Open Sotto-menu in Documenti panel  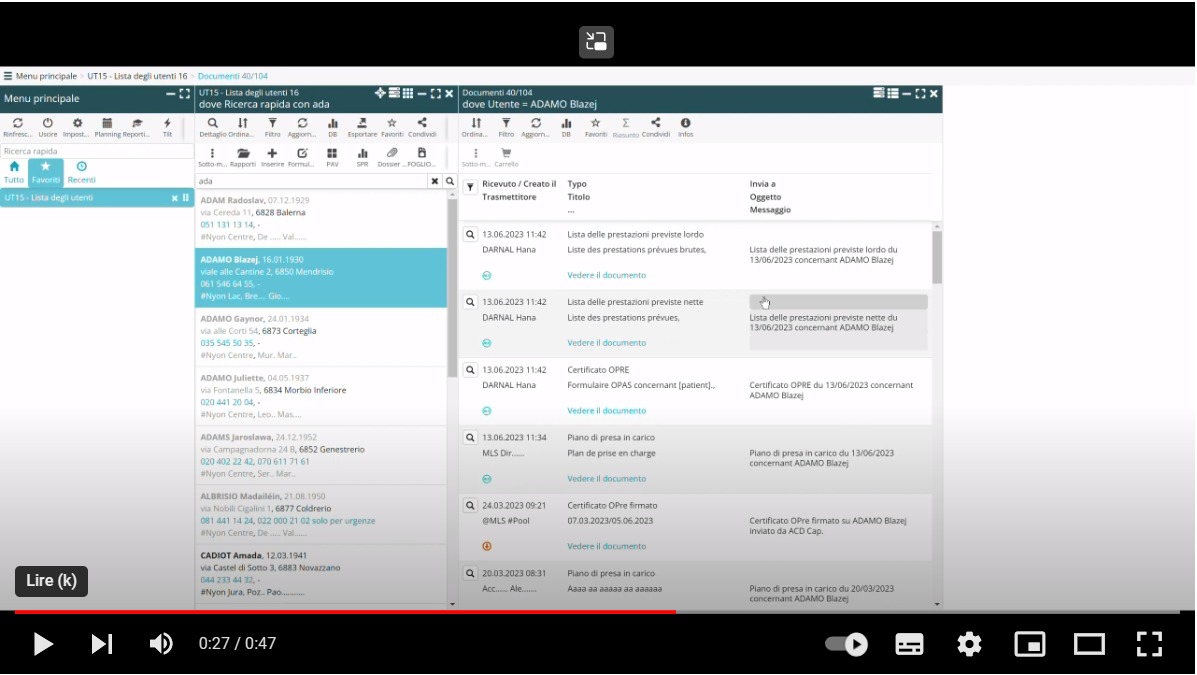[x=475, y=153]
